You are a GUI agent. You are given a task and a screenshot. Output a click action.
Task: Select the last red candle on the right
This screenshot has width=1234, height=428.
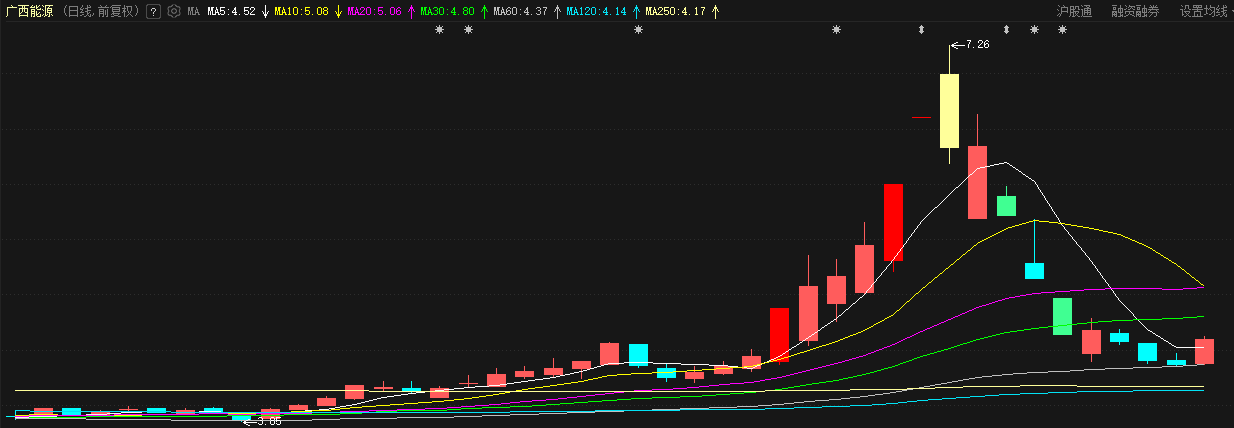click(x=1204, y=351)
